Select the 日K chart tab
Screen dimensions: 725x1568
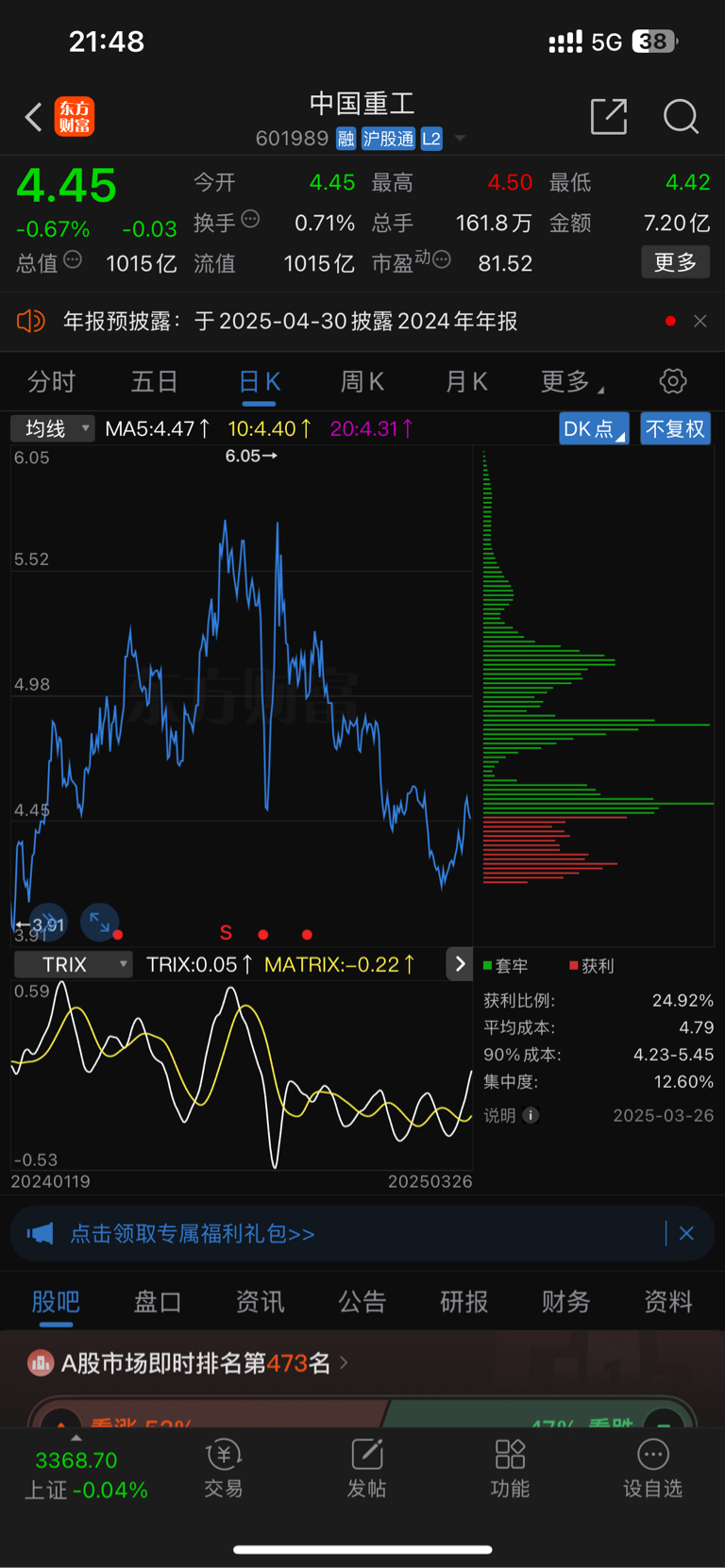[x=259, y=382]
